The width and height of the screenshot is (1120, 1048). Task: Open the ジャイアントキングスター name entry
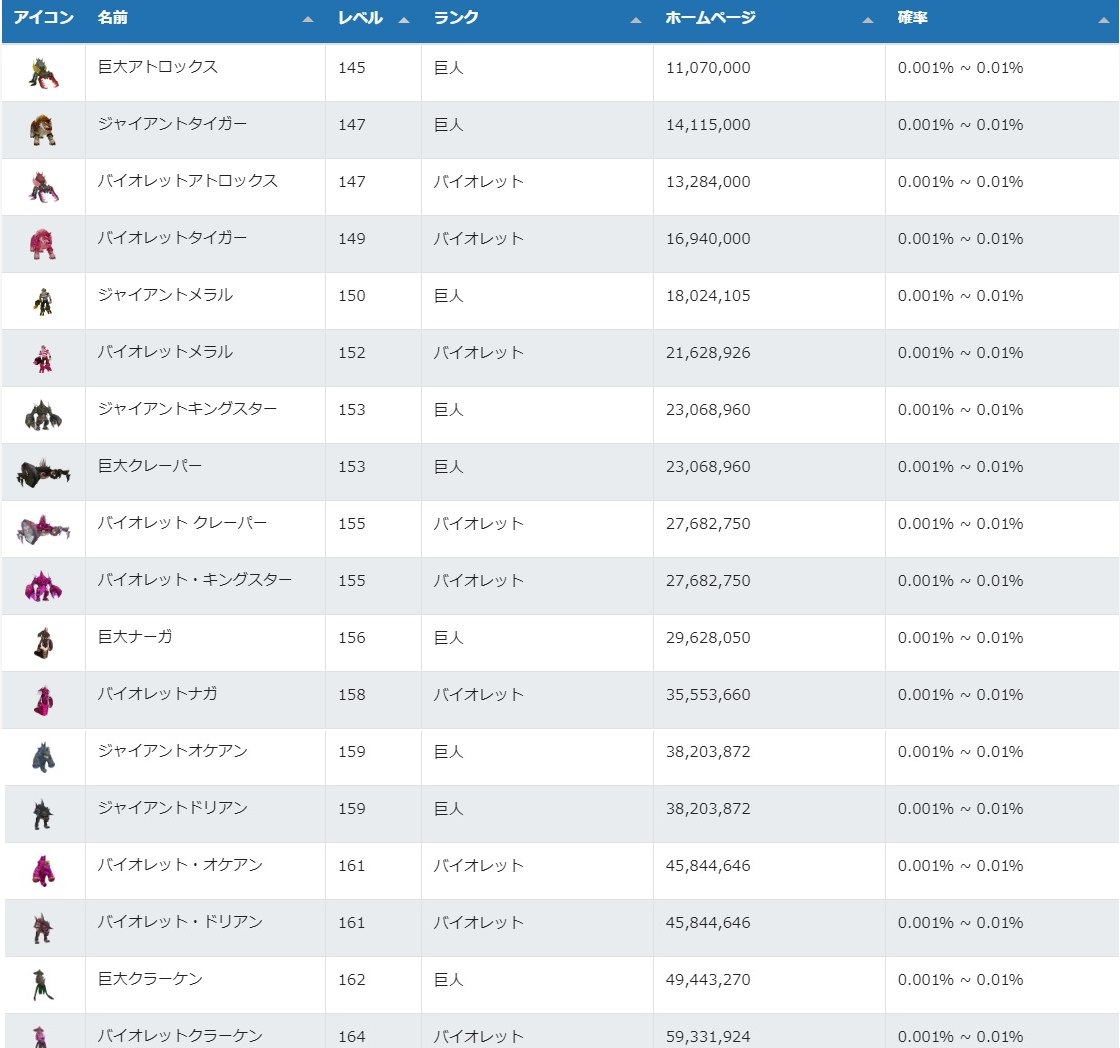188,409
